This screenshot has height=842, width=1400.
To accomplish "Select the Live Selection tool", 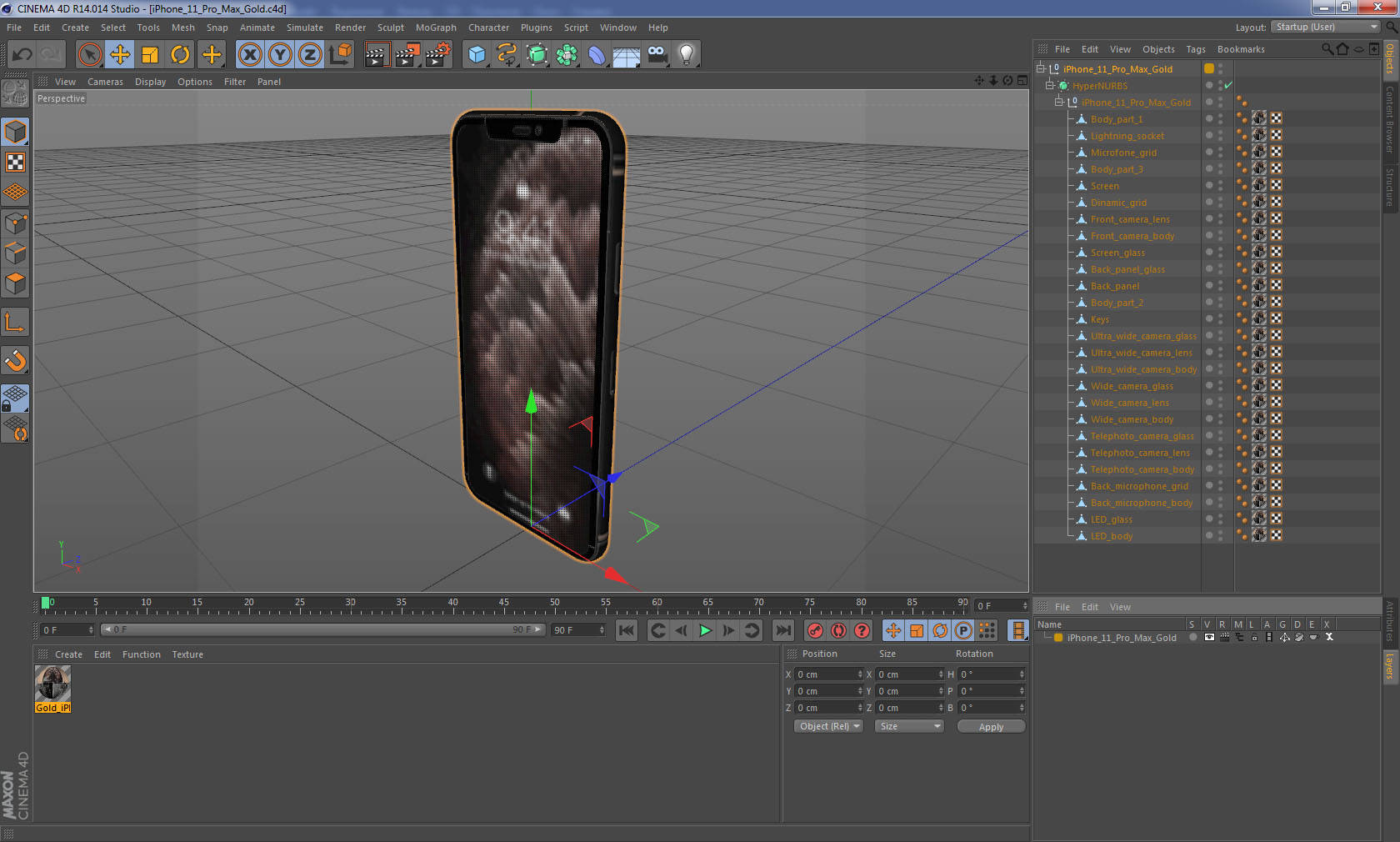I will pyautogui.click(x=89, y=55).
